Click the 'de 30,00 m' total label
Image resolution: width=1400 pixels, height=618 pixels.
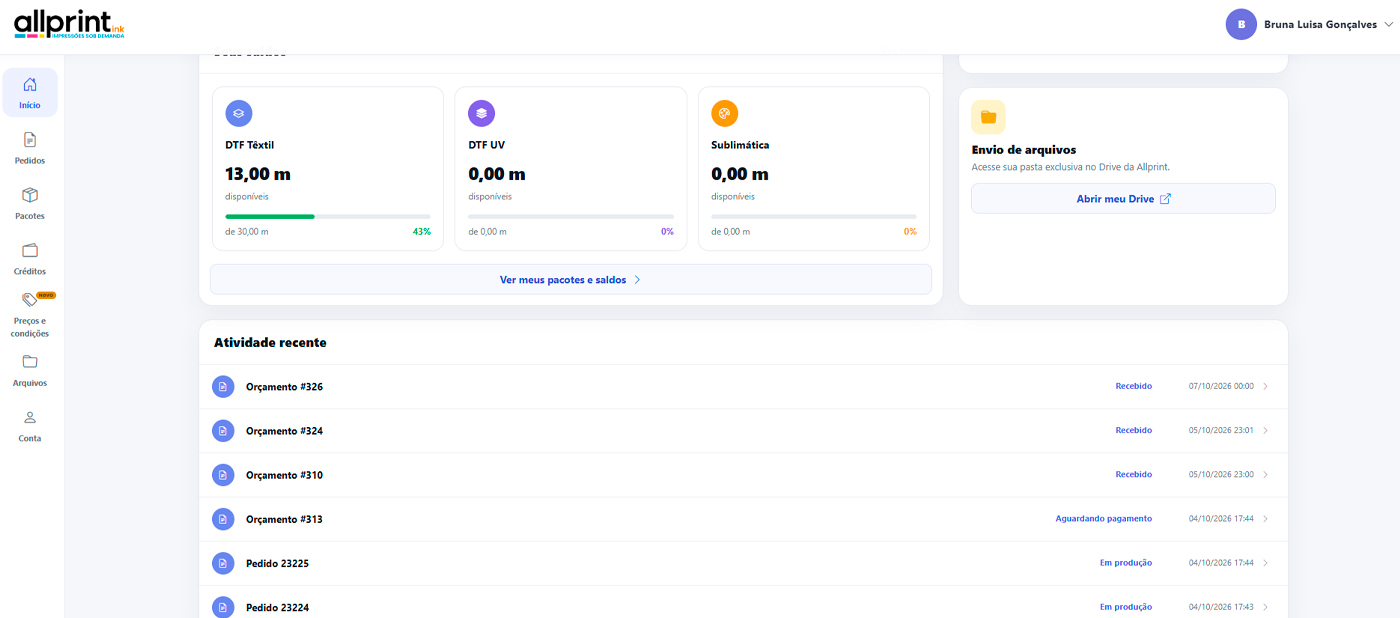pyautogui.click(x=247, y=232)
